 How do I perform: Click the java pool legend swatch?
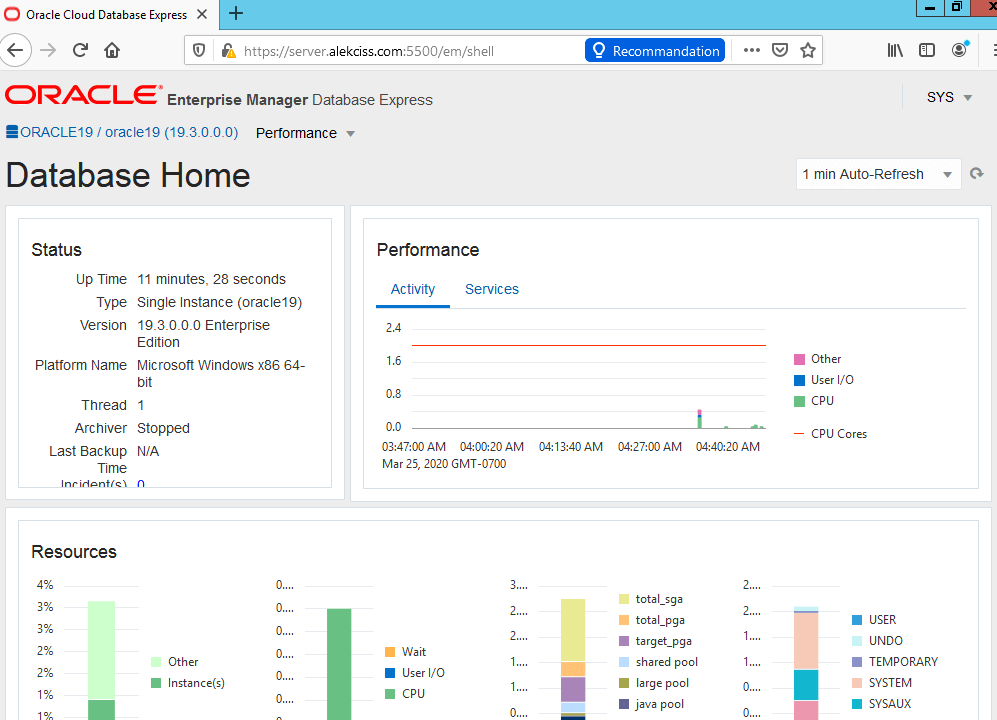tap(624, 704)
